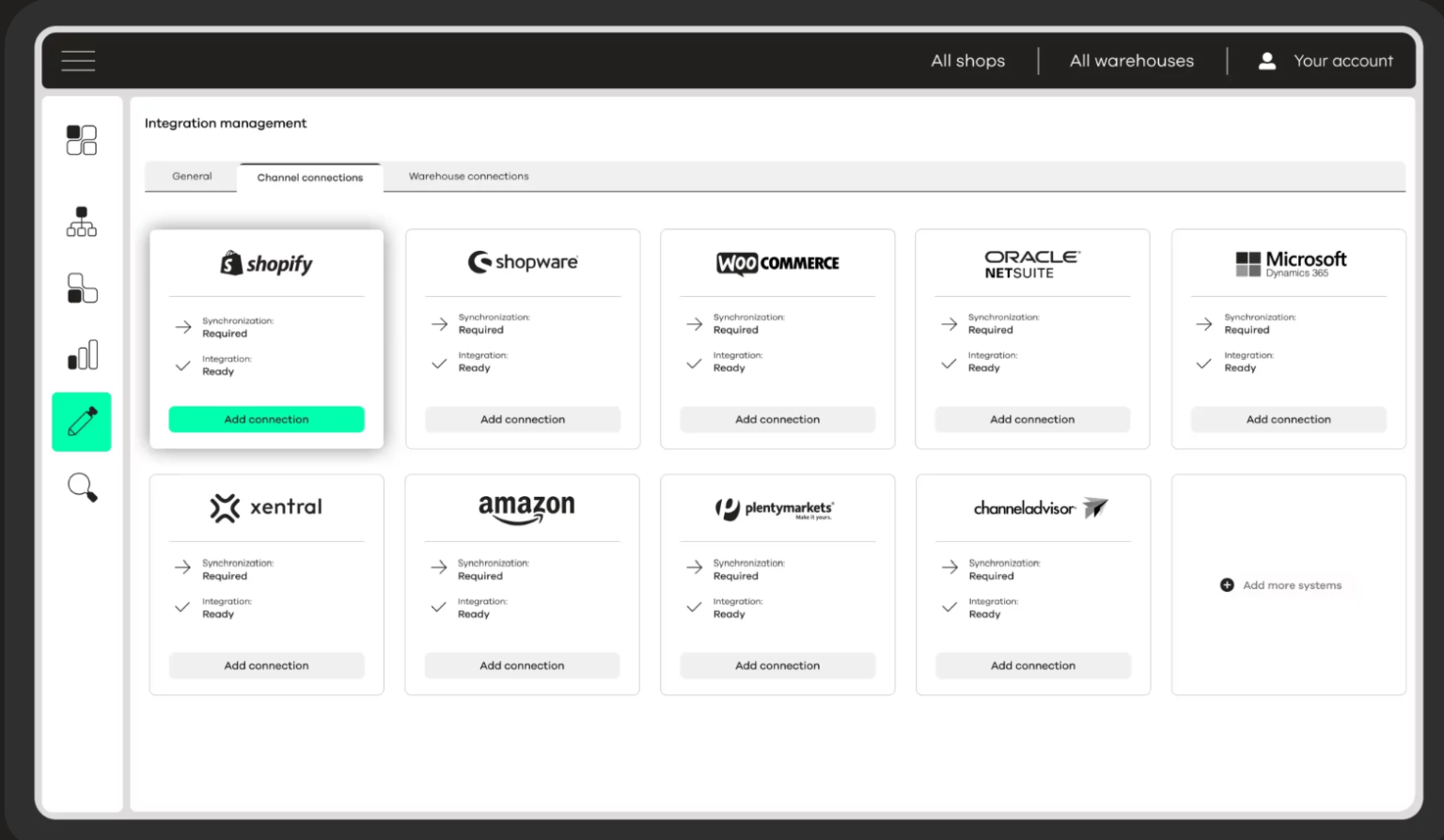
Task: Click the user account person icon
Action: pos(1267,61)
